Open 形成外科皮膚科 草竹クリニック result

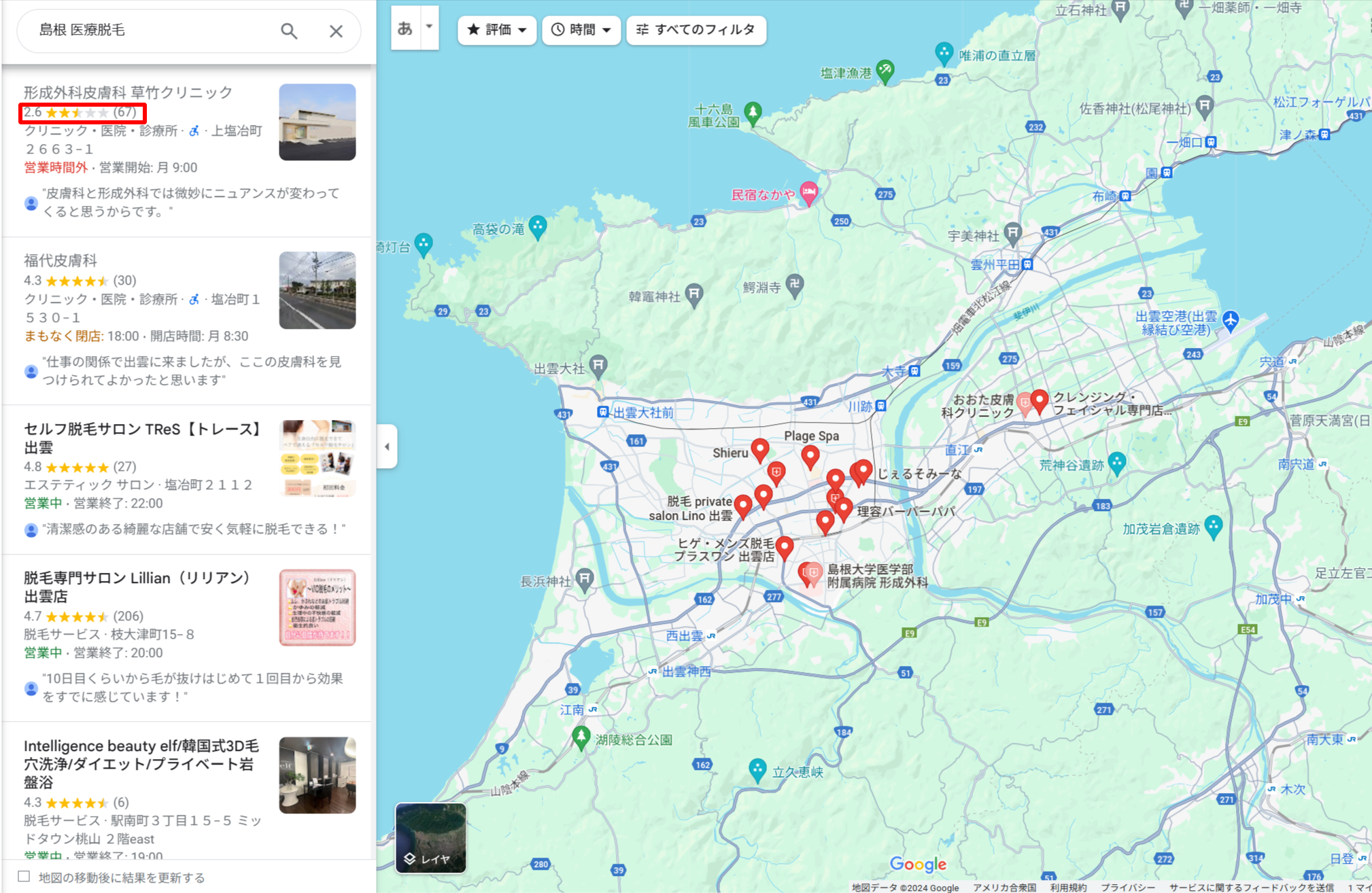pos(128,92)
